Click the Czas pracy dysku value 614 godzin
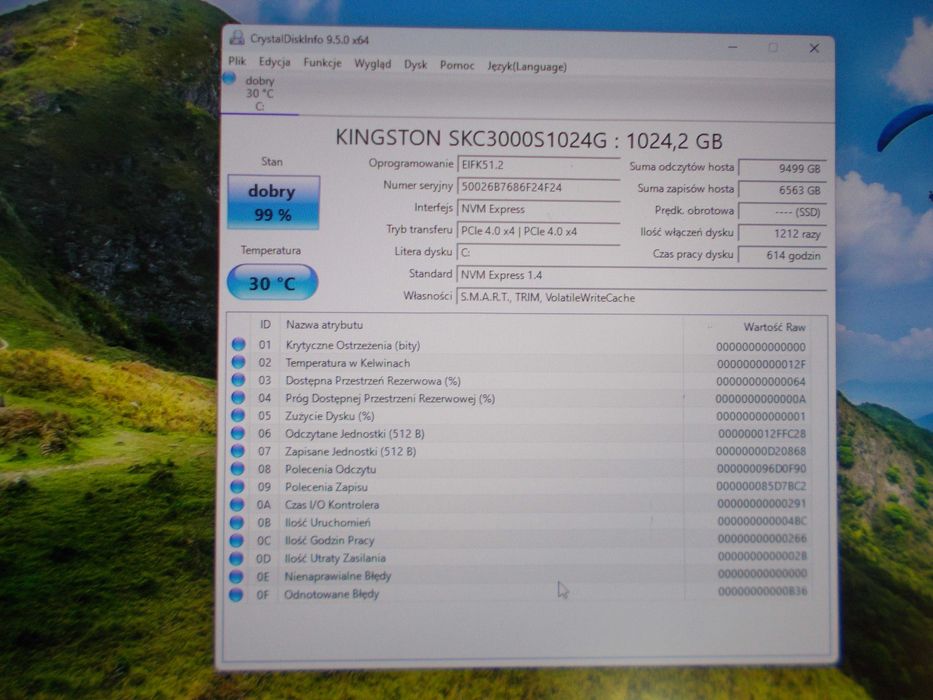 click(x=782, y=255)
